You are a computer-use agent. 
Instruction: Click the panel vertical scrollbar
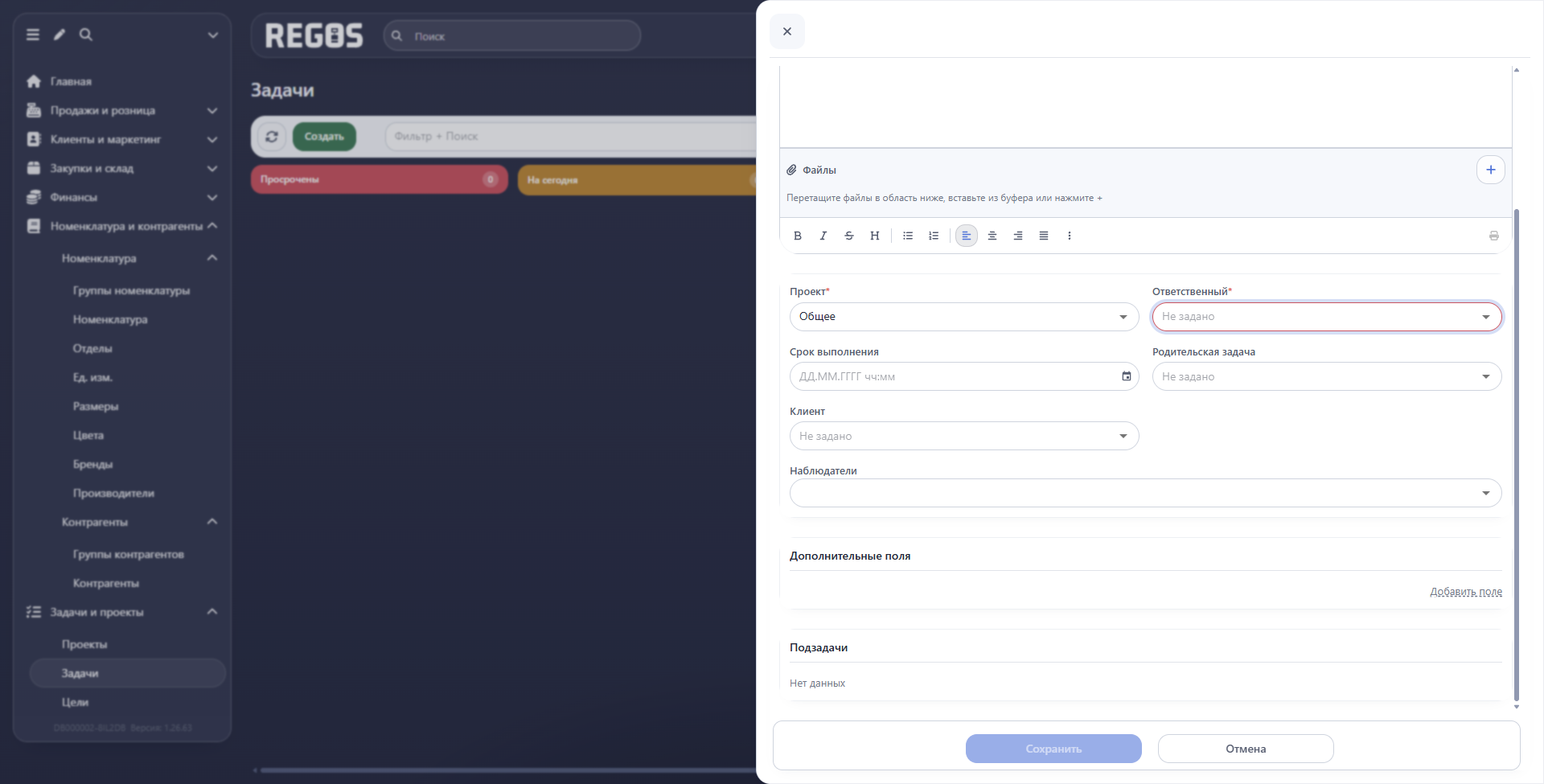coord(1517,454)
